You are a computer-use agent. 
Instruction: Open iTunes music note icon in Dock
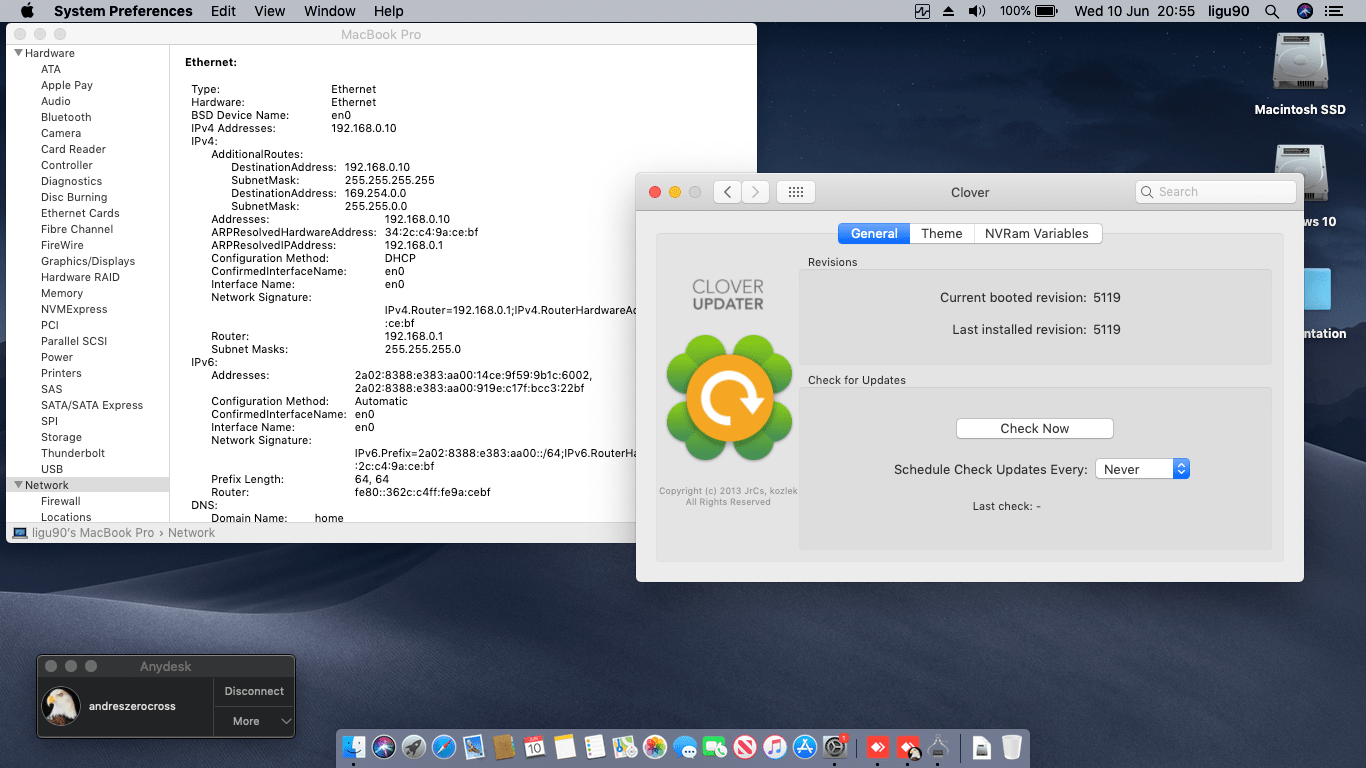point(775,747)
